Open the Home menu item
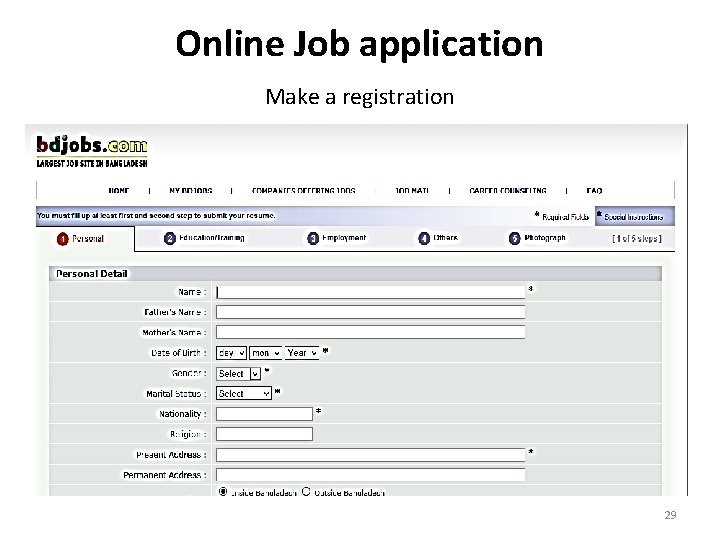This screenshot has height=540, width=720. pos(118,191)
